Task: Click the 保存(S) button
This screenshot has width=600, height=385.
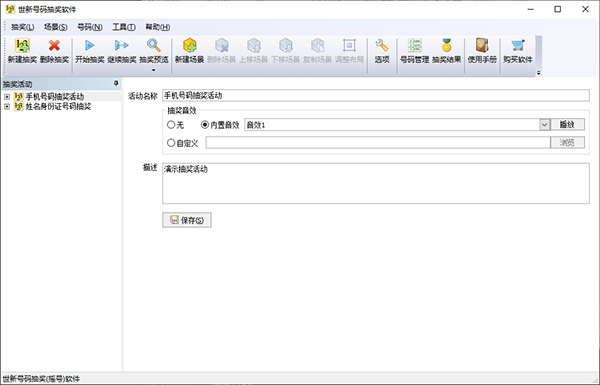Action: [x=187, y=220]
